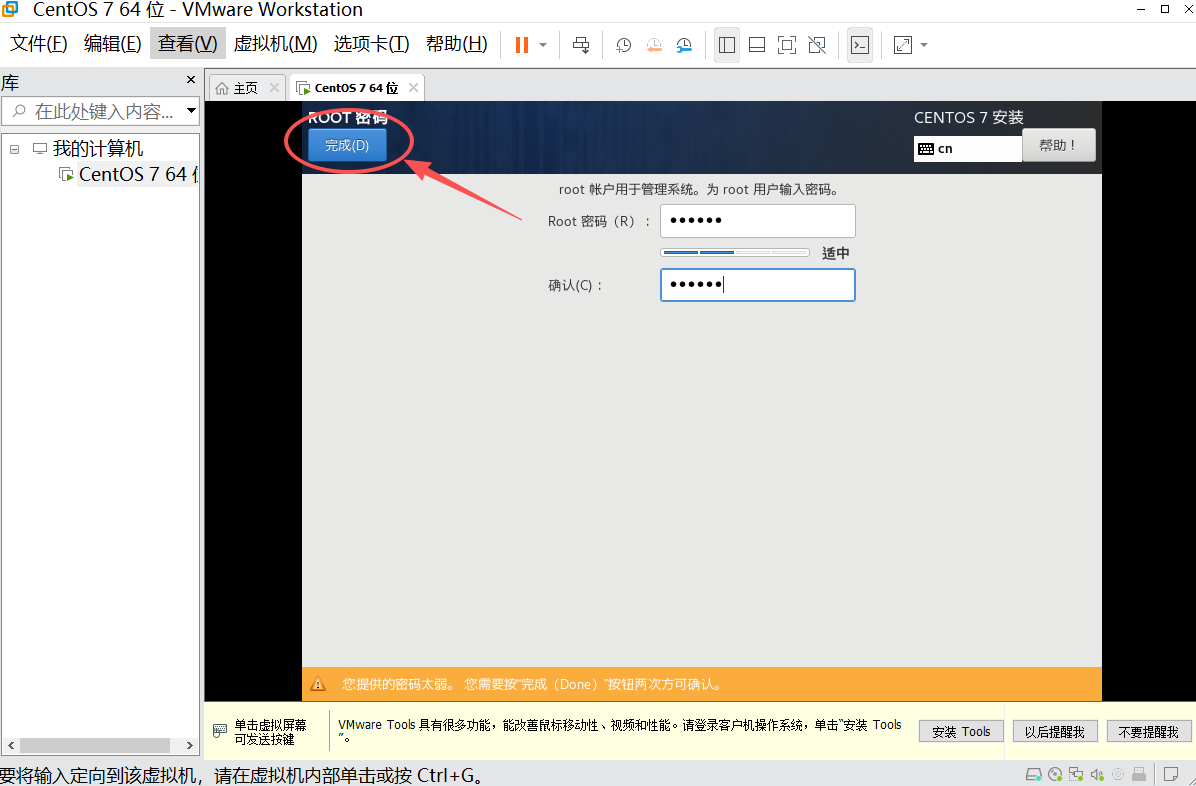The height and width of the screenshot is (786, 1196).
Task: Open the 帮助(H) menu
Action: (457, 43)
